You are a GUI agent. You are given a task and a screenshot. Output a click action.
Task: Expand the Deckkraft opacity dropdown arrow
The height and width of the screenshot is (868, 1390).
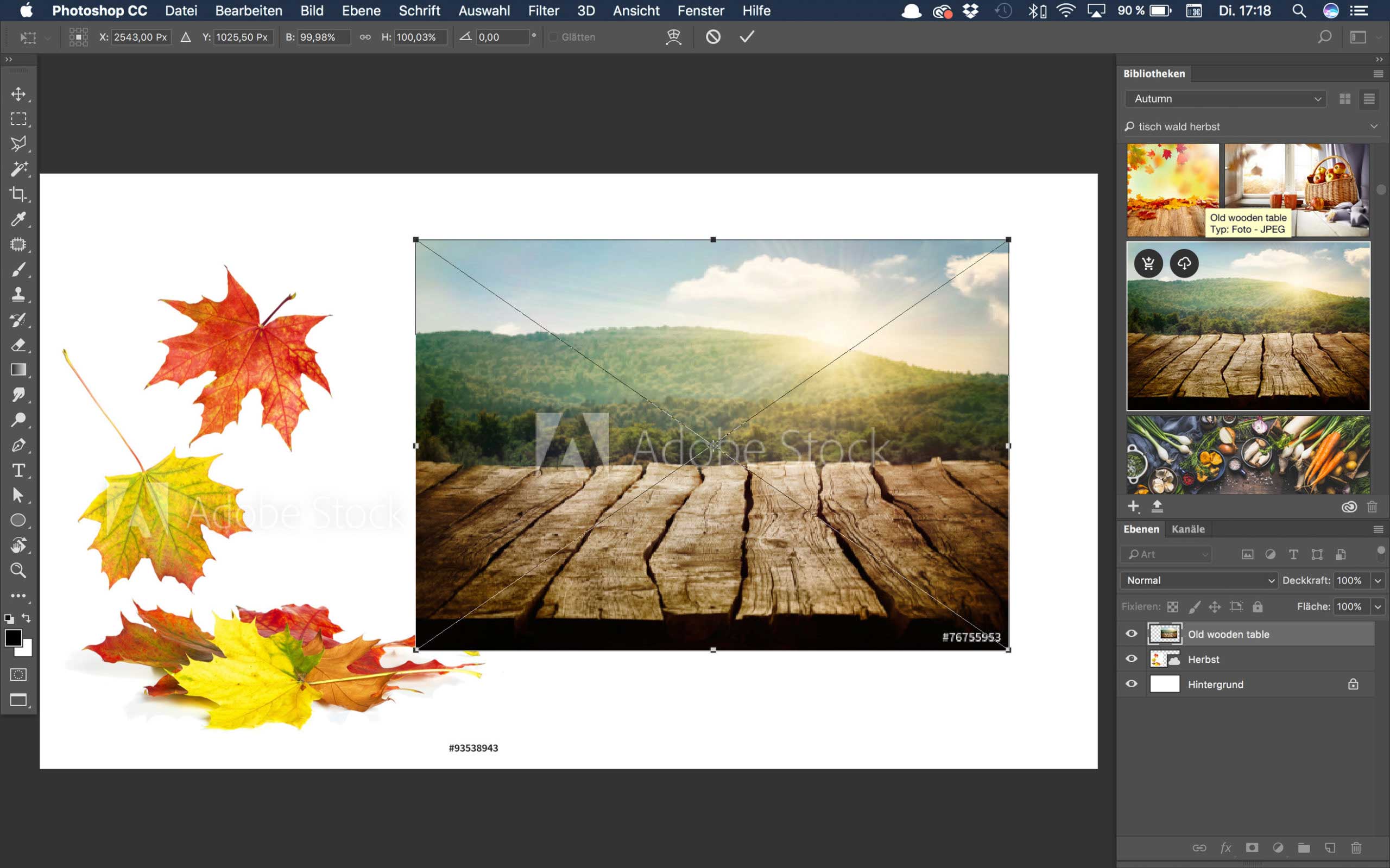tap(1378, 580)
